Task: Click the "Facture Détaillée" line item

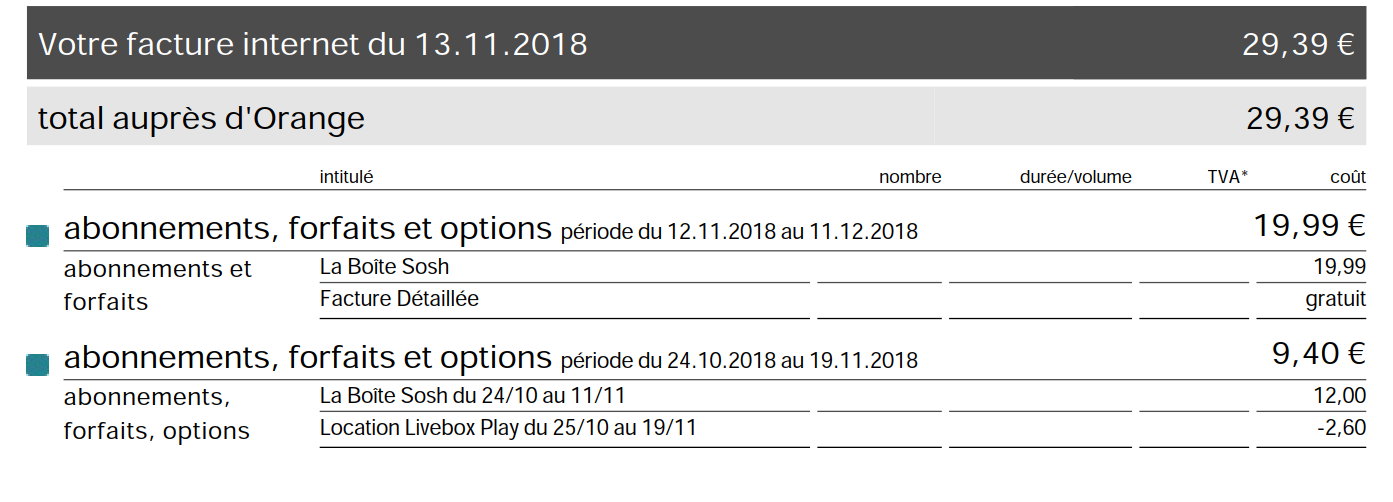Action: 399,299
